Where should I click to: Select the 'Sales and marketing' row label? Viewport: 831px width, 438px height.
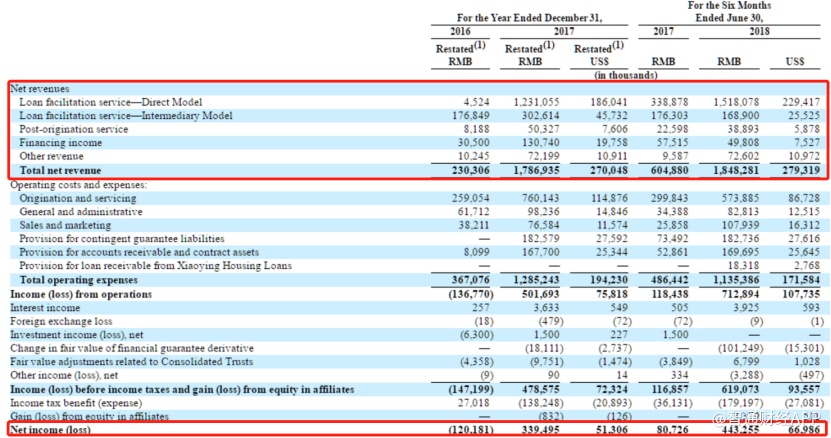(66, 227)
